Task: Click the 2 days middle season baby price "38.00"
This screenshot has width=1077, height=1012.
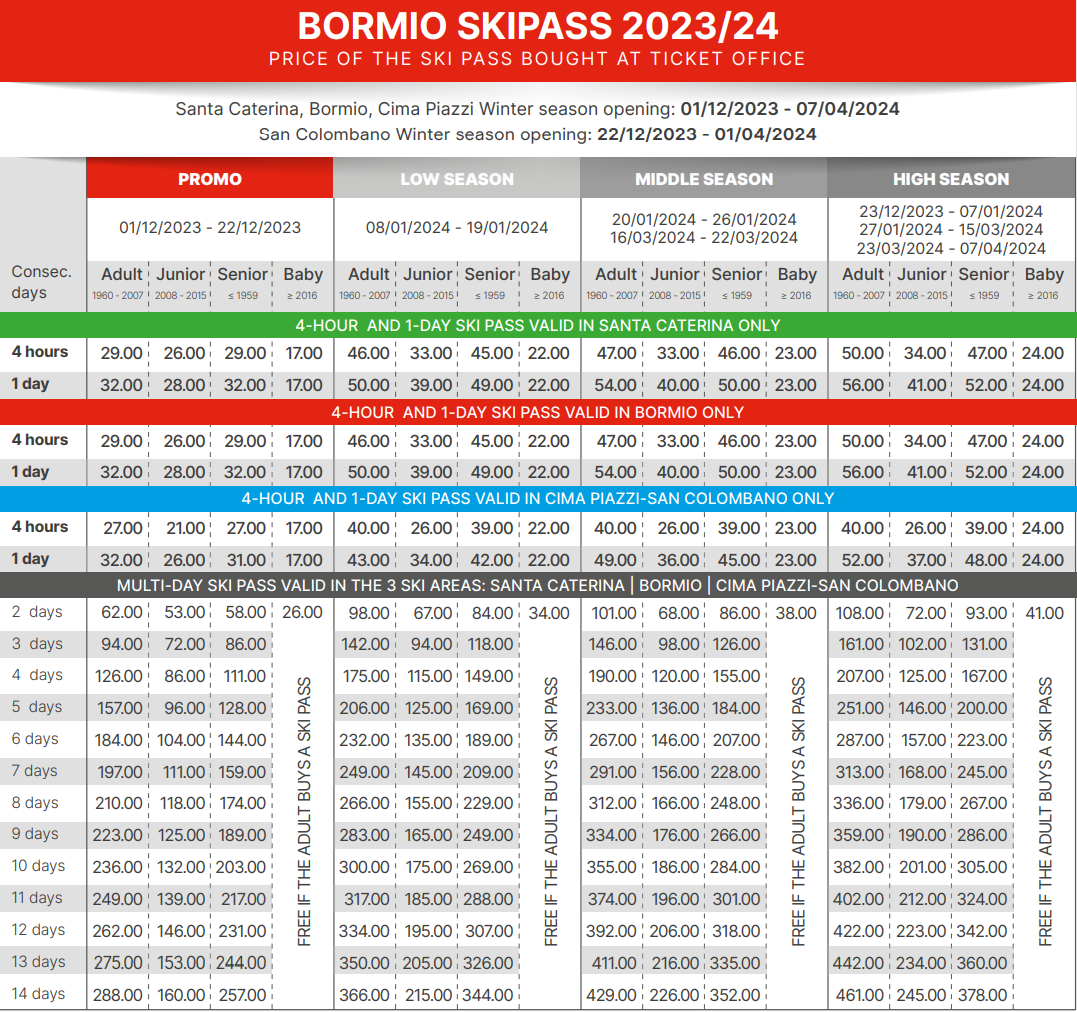Action: pyautogui.click(x=796, y=613)
